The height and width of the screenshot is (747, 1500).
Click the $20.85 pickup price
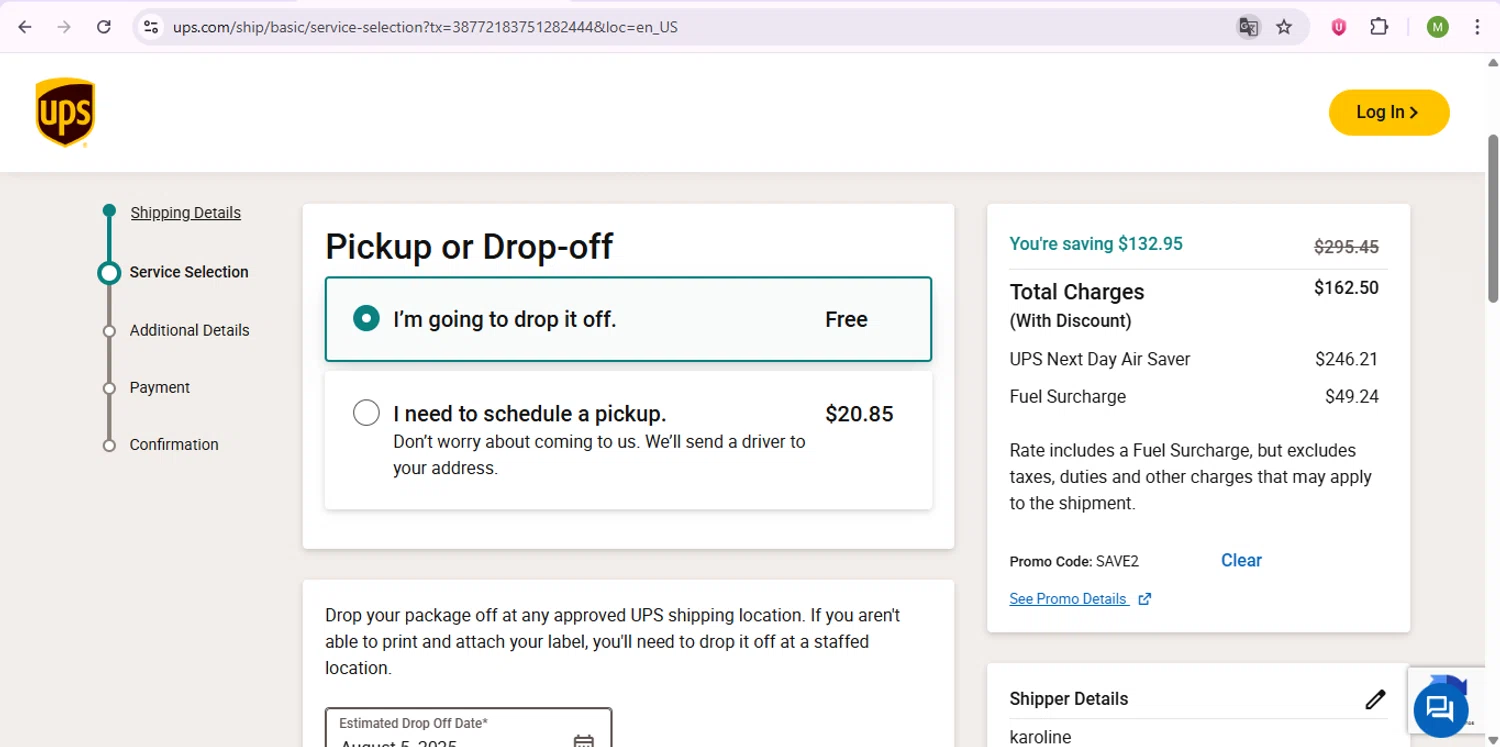pyautogui.click(x=859, y=414)
